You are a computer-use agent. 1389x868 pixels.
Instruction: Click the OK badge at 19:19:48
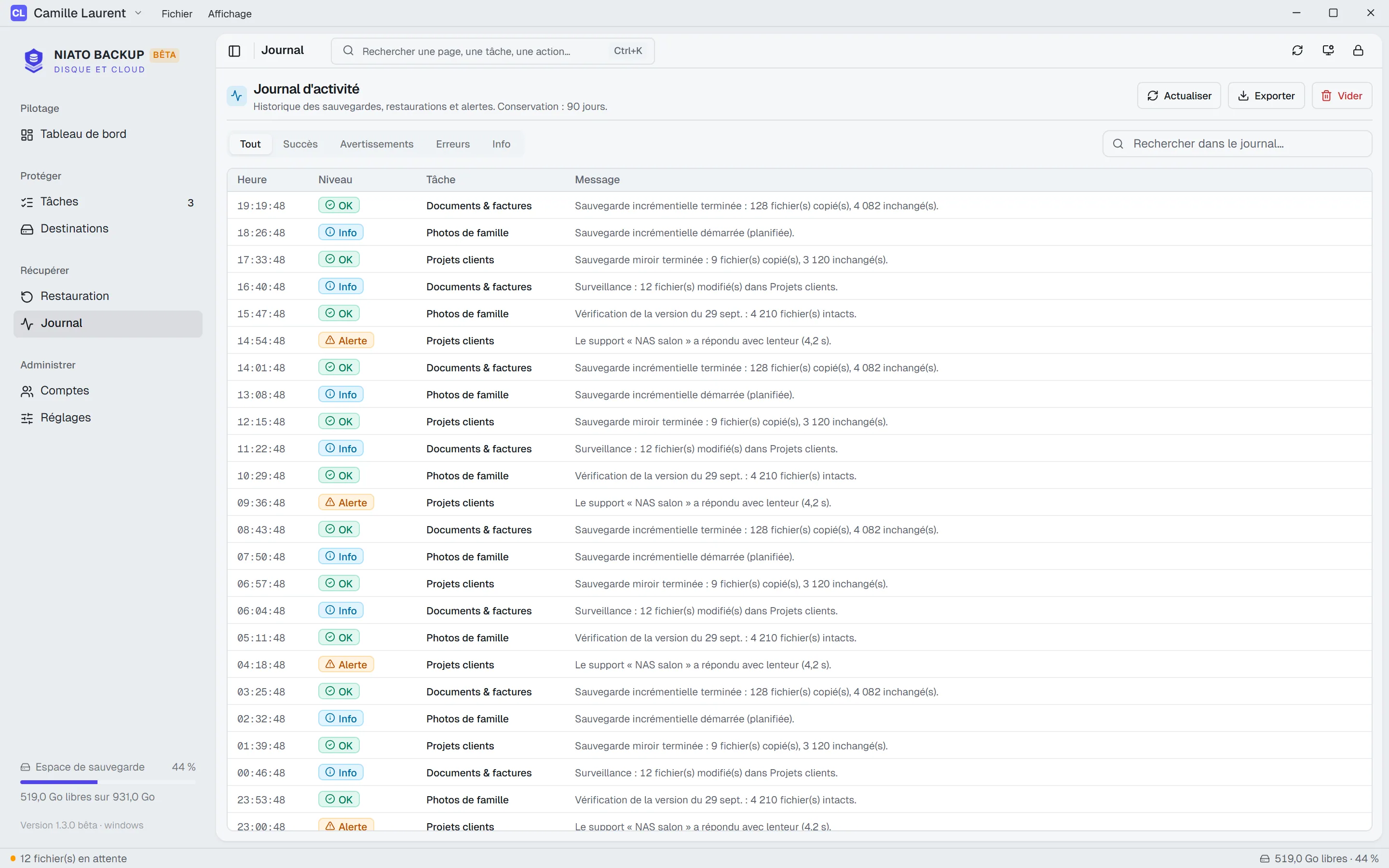click(x=339, y=205)
